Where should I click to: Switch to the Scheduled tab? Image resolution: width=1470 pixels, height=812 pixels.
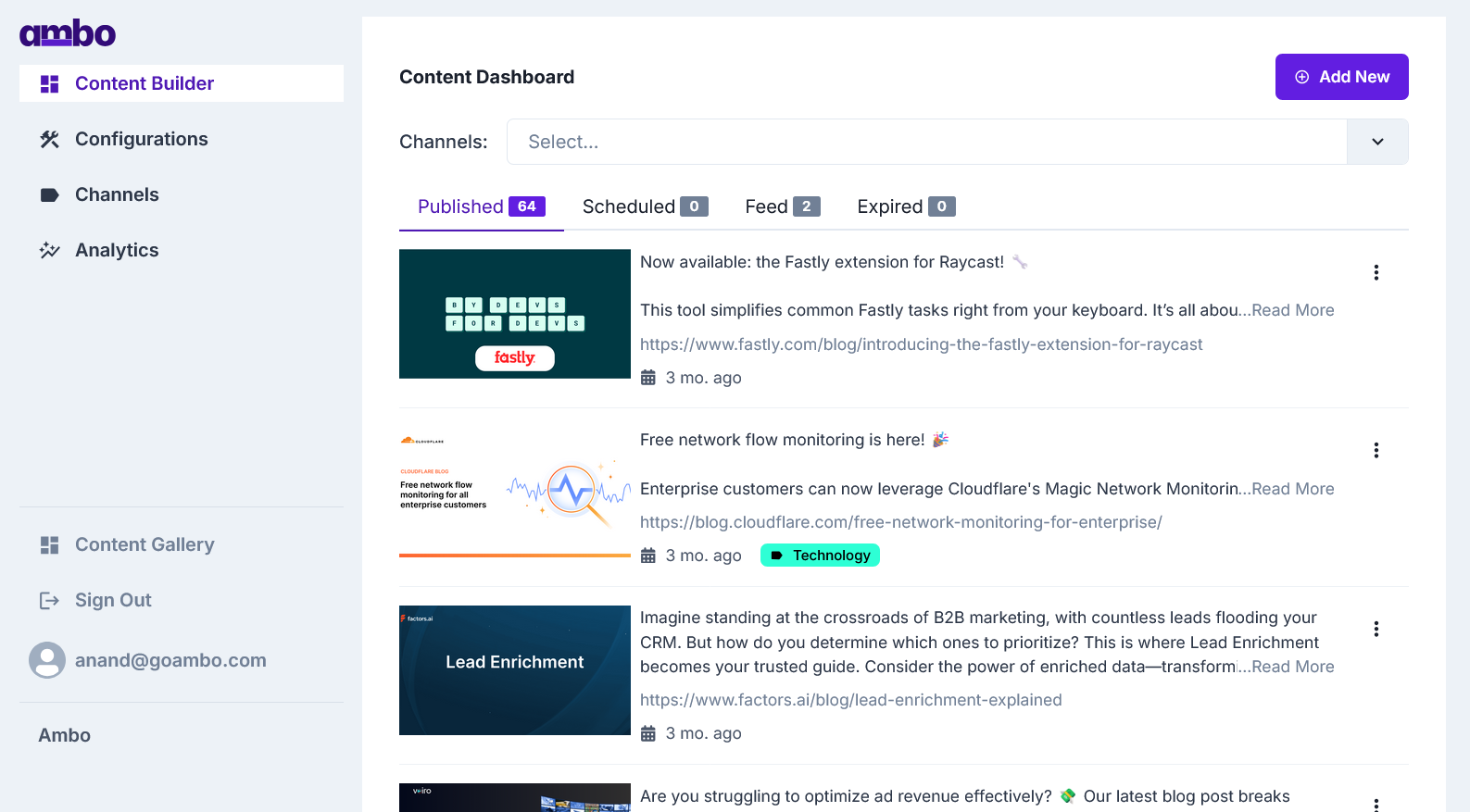click(x=646, y=206)
